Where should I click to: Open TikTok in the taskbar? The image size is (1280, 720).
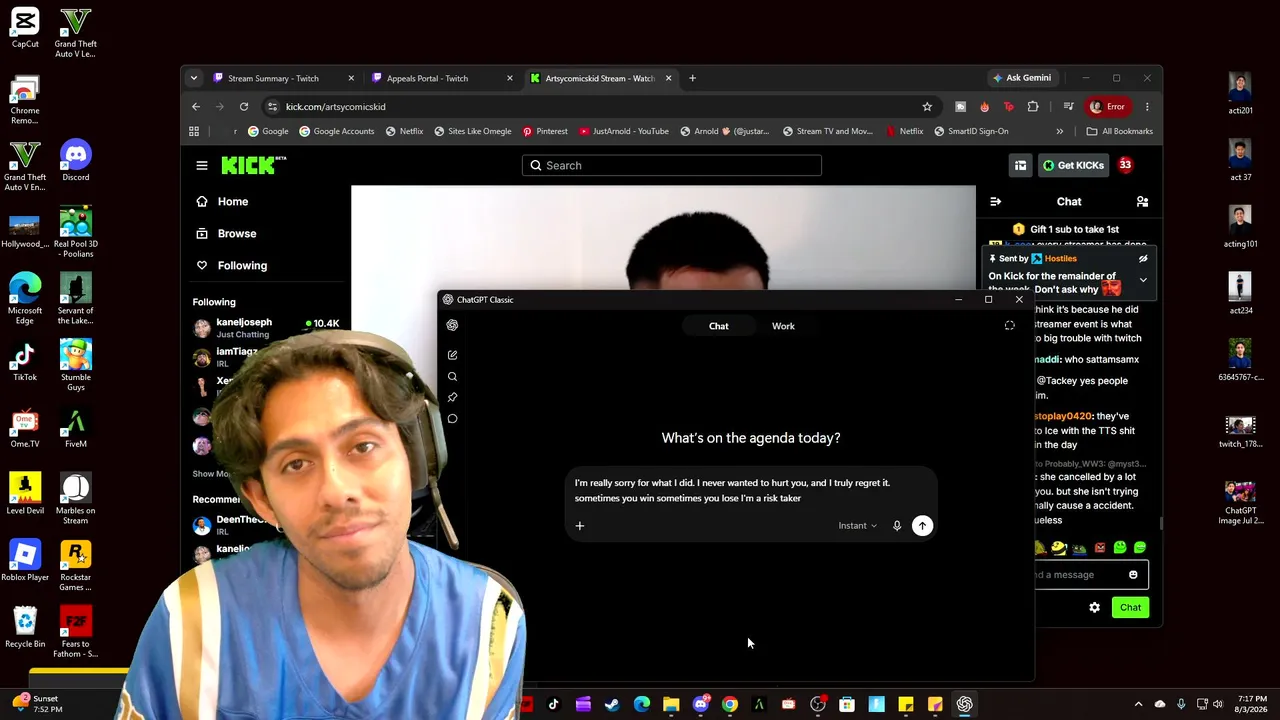[554, 705]
